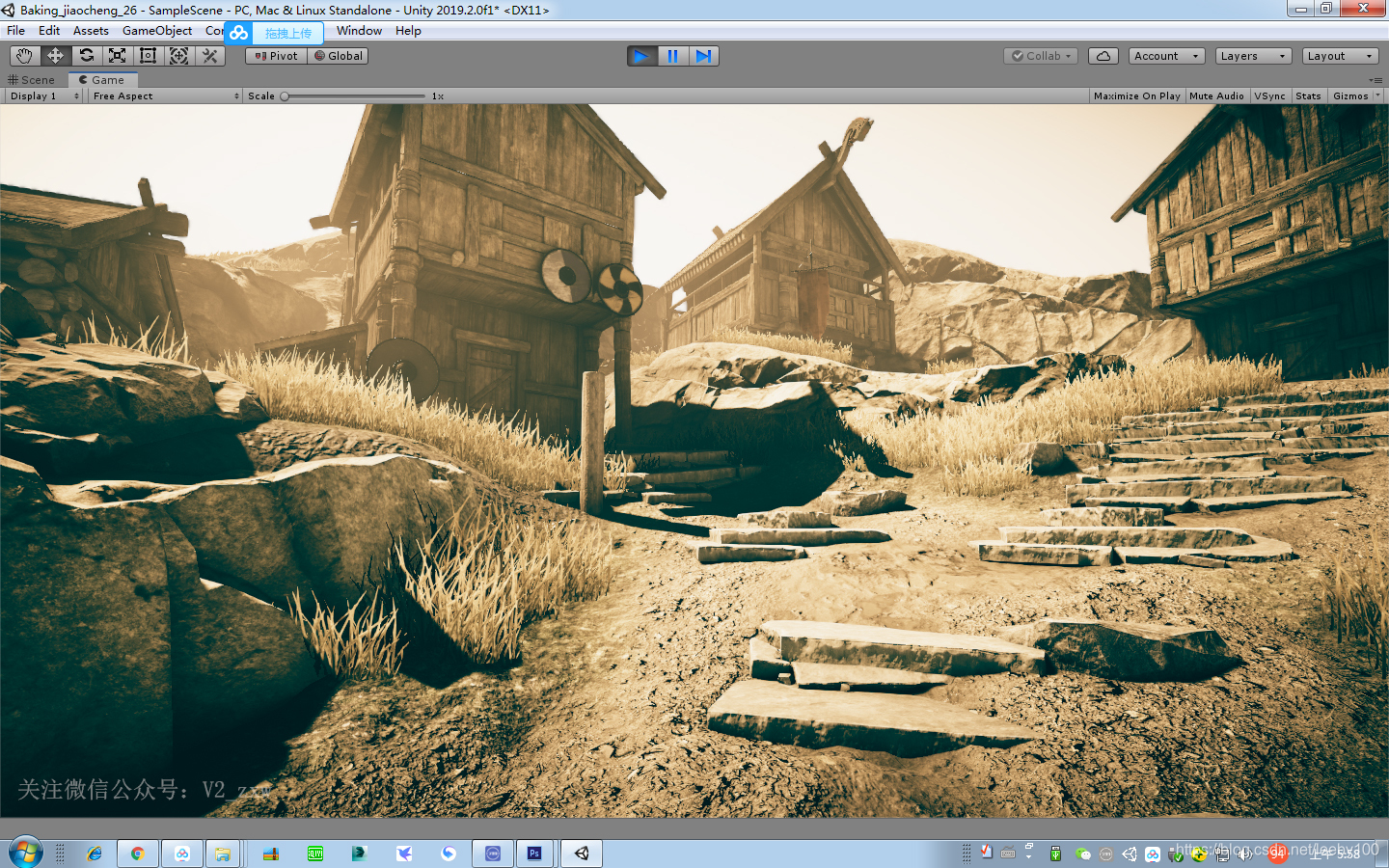1389x868 pixels.
Task: Open the Windows Start menu
Action: click(26, 853)
